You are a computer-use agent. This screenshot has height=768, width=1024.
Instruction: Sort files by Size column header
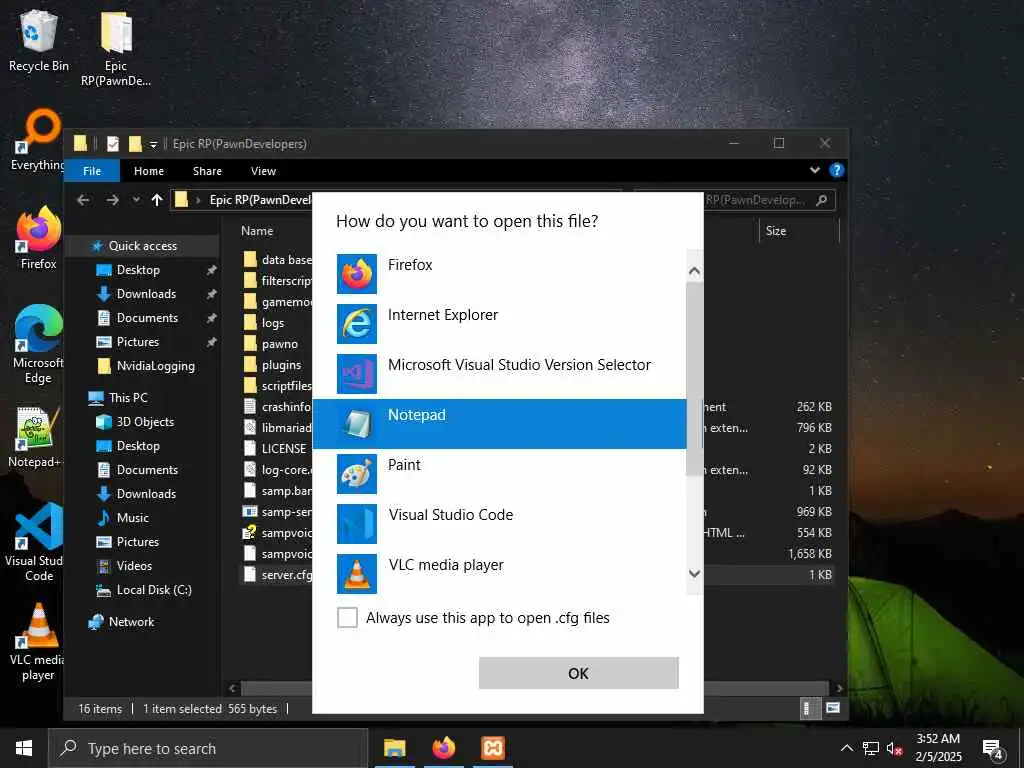(x=776, y=231)
